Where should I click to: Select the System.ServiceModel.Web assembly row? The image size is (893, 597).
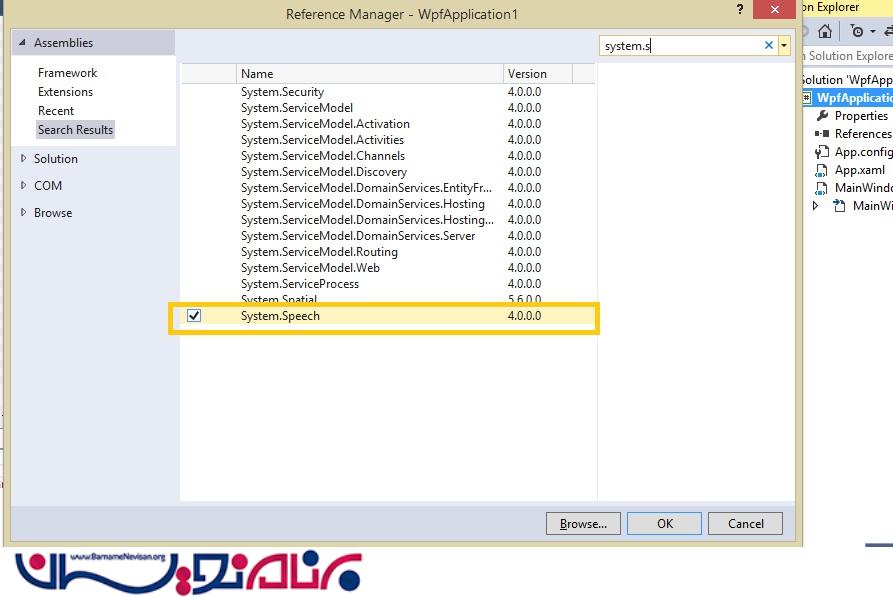click(x=310, y=268)
